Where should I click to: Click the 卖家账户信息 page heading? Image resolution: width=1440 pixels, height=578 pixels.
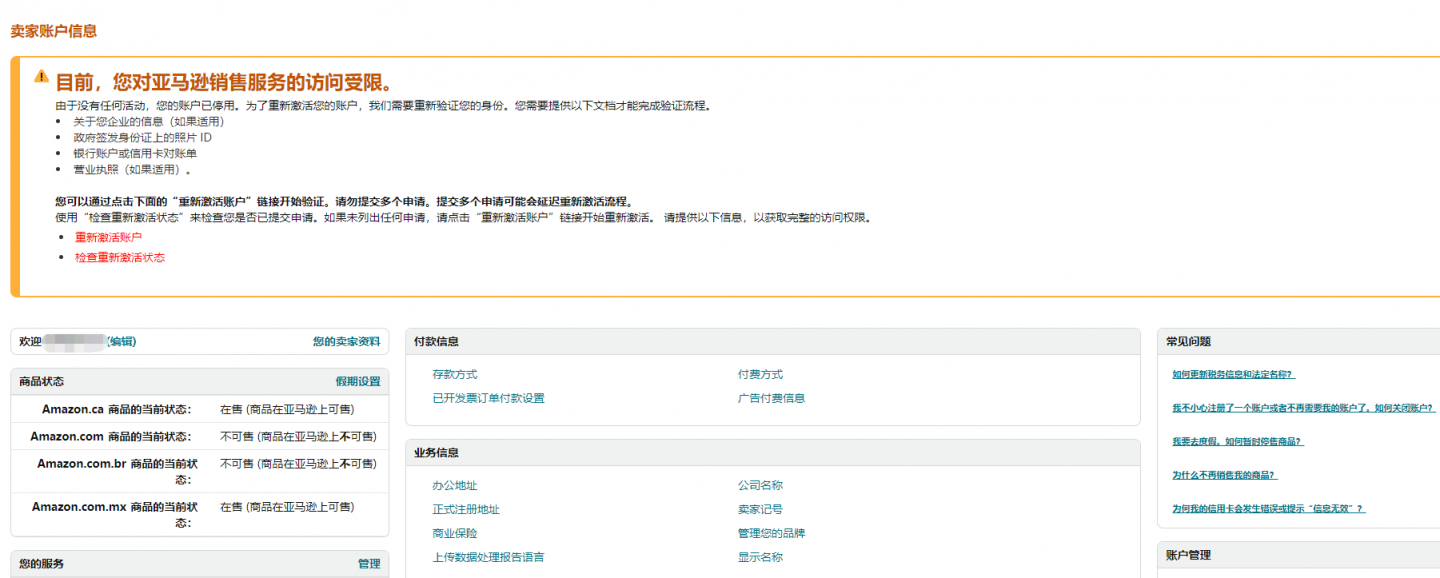[x=54, y=31]
